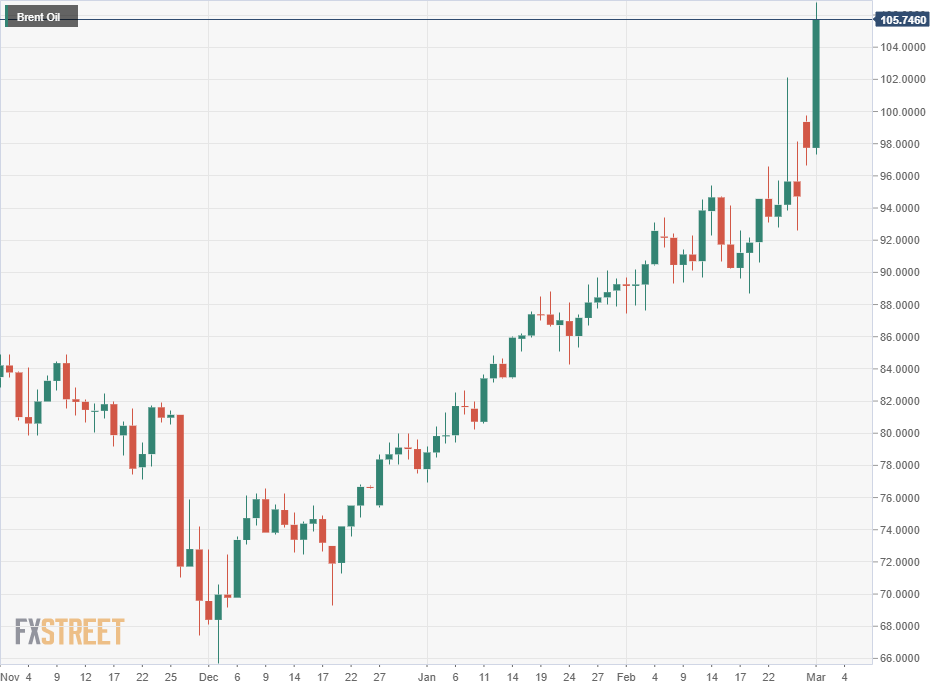The width and height of the screenshot is (943, 690).
Task: Click the Mar label on the date axis
Action: pos(815,676)
